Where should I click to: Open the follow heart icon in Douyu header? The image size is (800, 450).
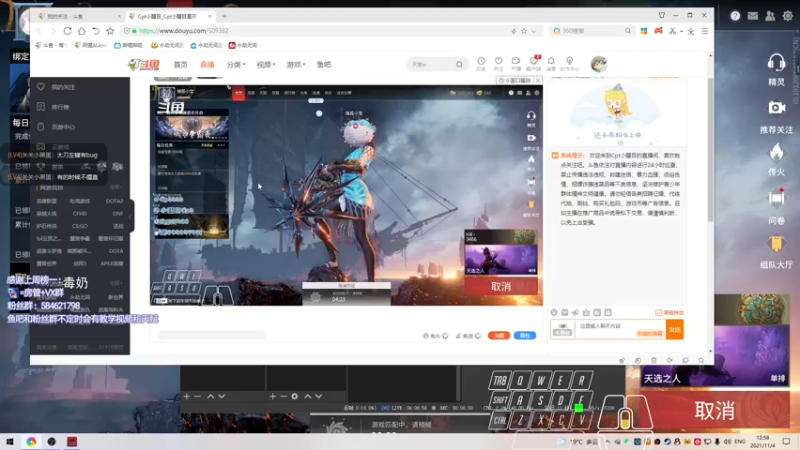tap(498, 64)
